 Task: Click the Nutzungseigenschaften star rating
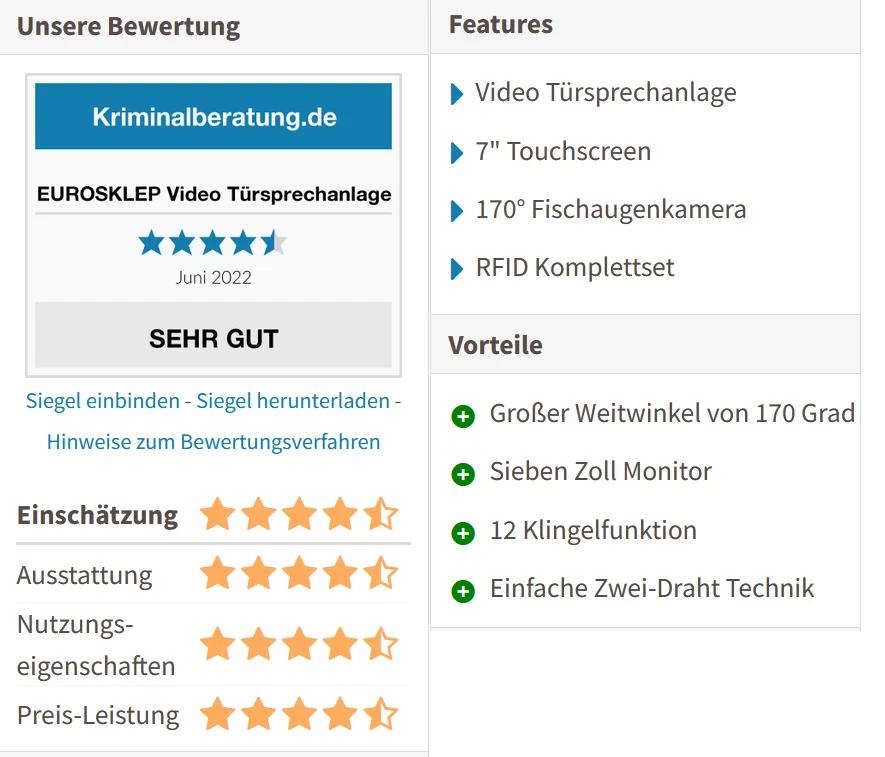[299, 644]
